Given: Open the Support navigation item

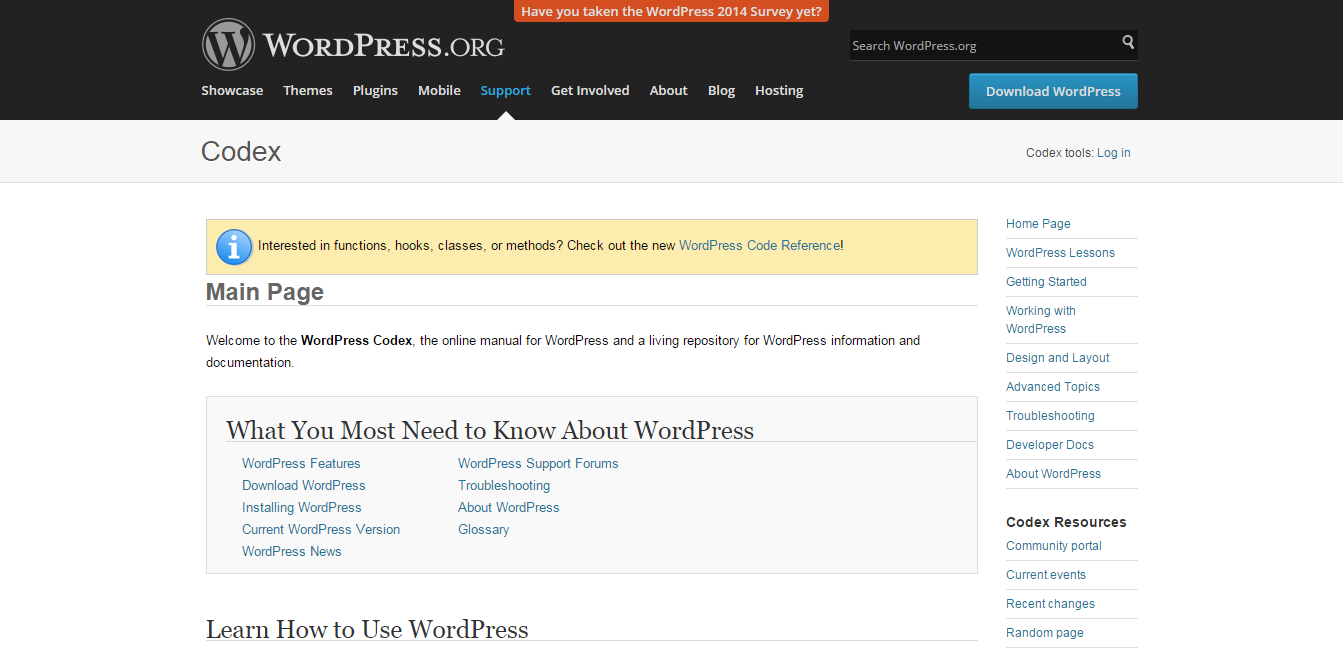Looking at the screenshot, I should point(505,90).
